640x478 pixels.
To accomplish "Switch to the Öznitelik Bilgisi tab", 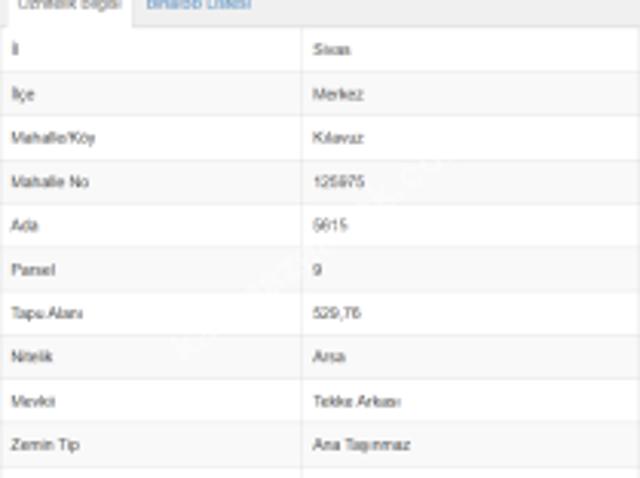I will click(69, 5).
